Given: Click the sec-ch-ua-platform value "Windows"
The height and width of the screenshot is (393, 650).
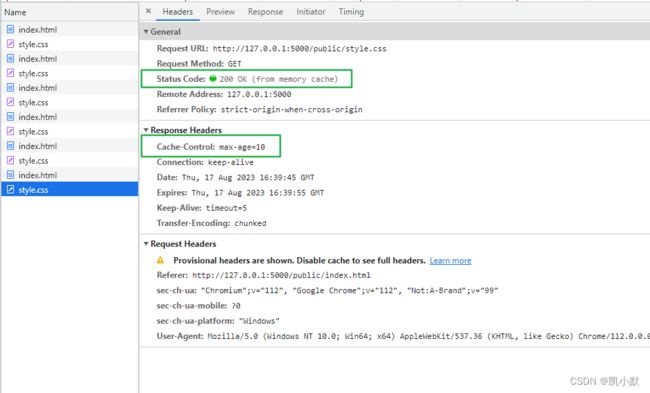Looking at the screenshot, I should tap(259, 321).
